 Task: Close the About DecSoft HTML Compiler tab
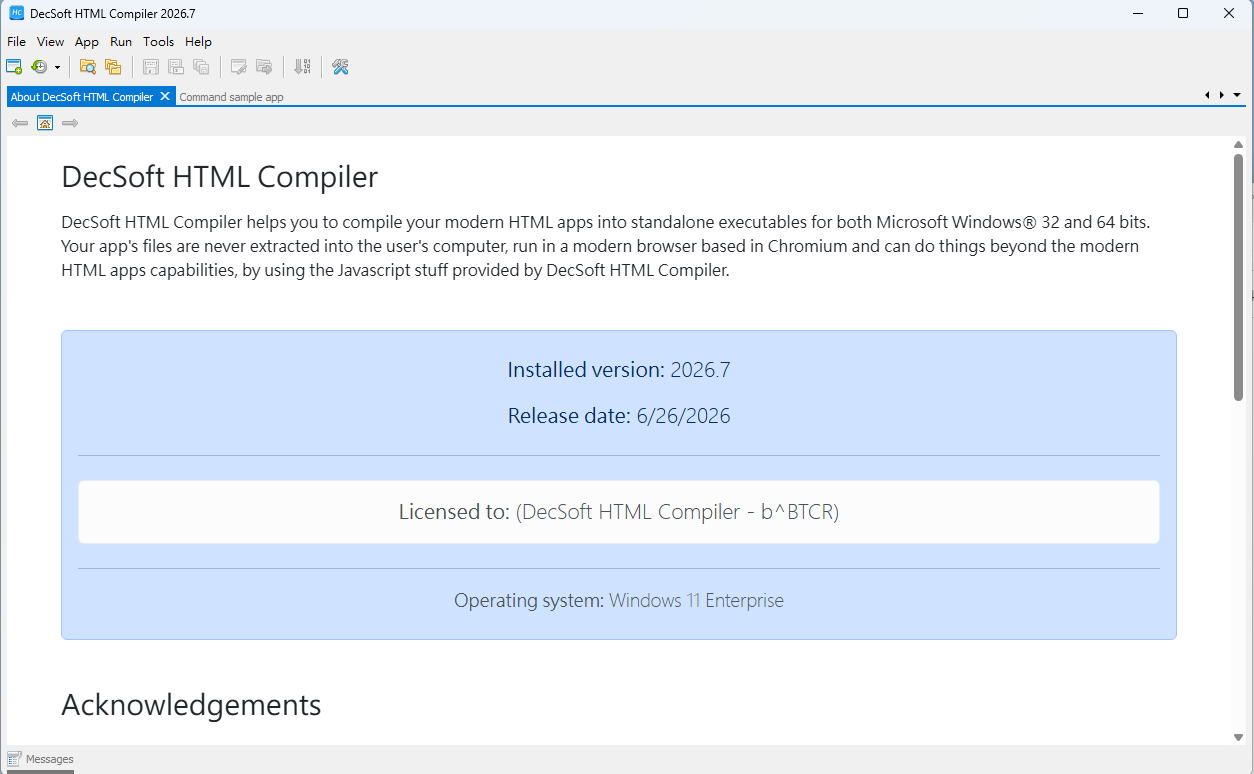click(x=165, y=97)
